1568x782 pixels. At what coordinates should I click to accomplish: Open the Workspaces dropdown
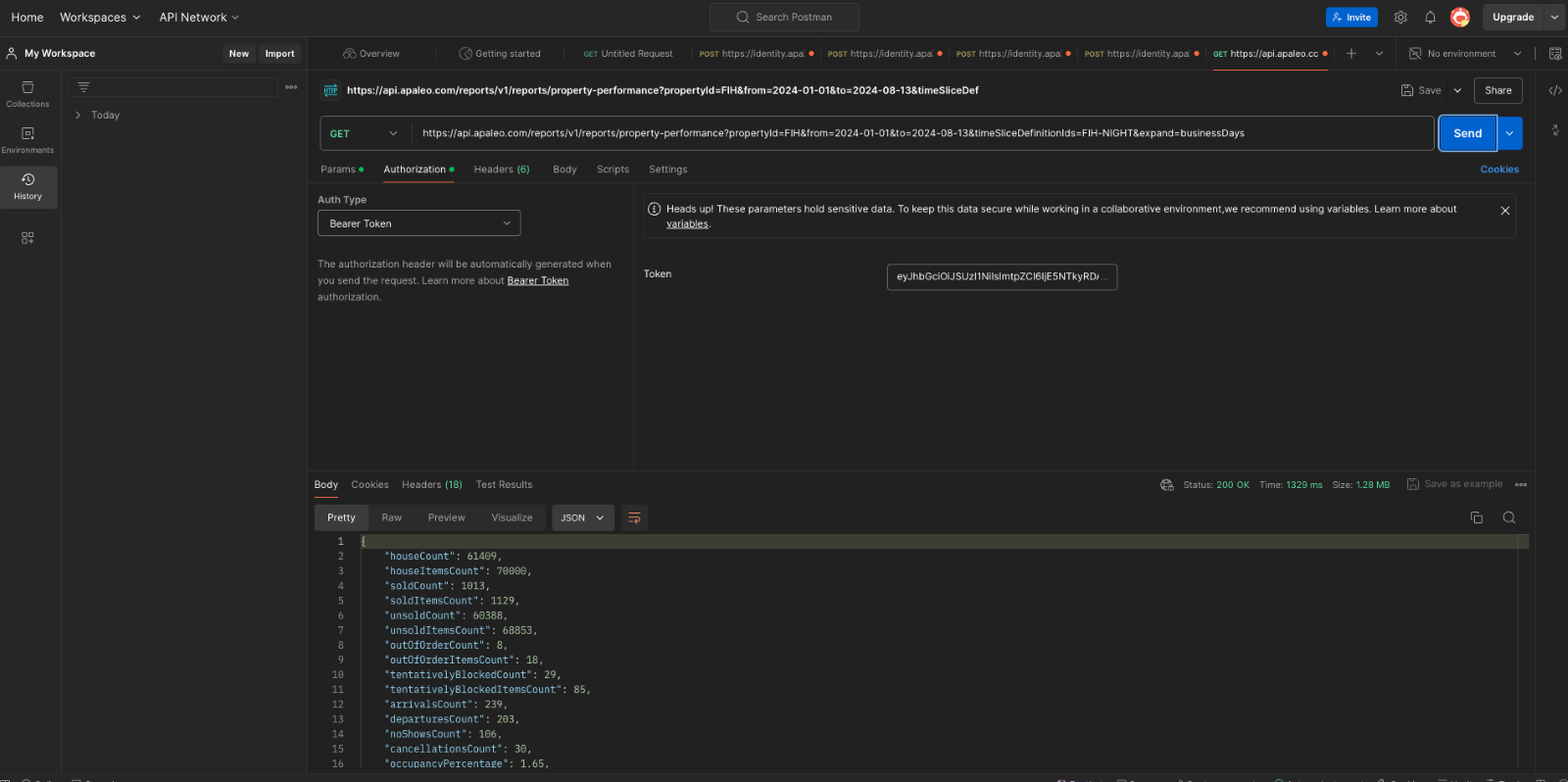coord(100,17)
